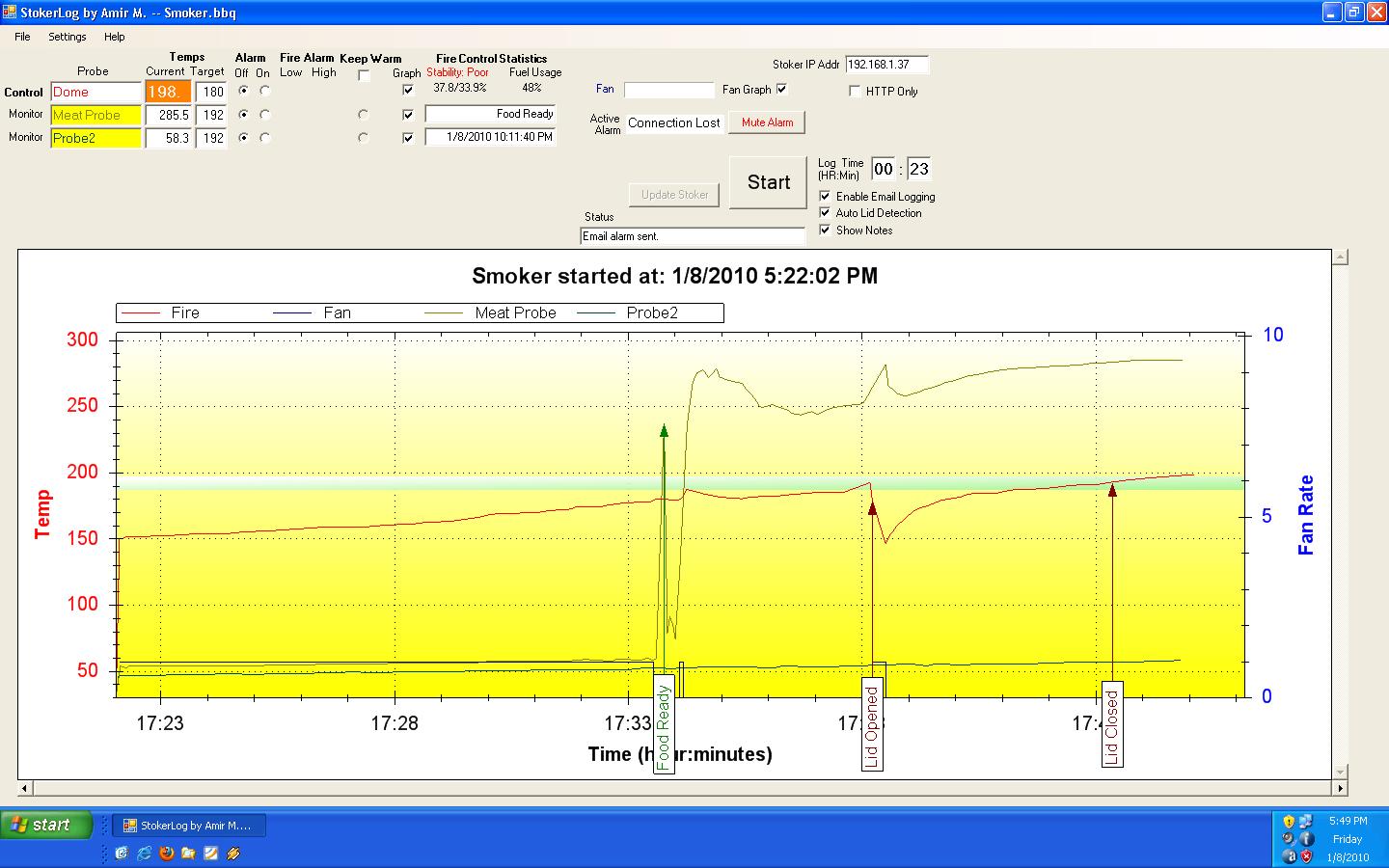Toggle the Keep Warm checkbox
This screenshot has width=1389, height=868.
tap(364, 75)
